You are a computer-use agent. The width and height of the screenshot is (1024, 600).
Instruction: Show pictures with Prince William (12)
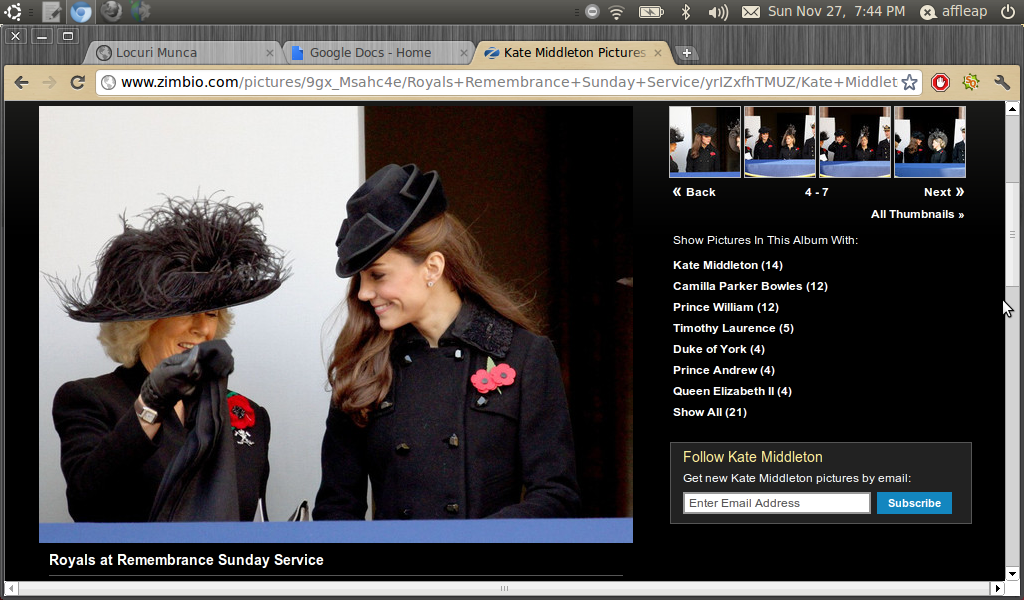point(726,307)
